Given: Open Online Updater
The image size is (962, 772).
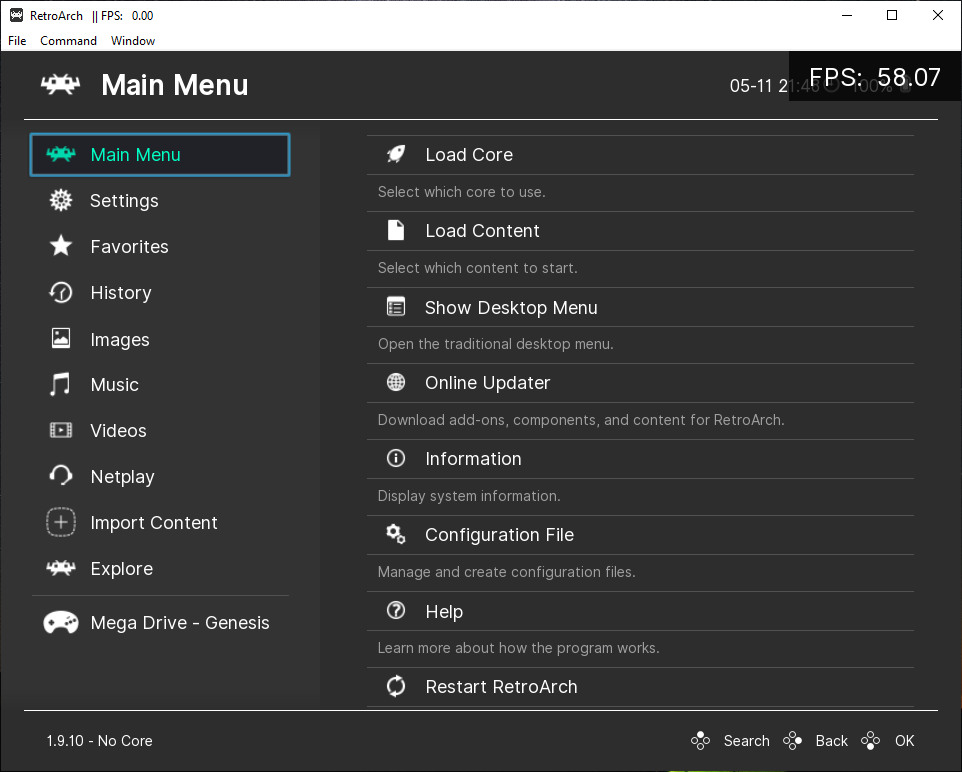Looking at the screenshot, I should point(641,383).
